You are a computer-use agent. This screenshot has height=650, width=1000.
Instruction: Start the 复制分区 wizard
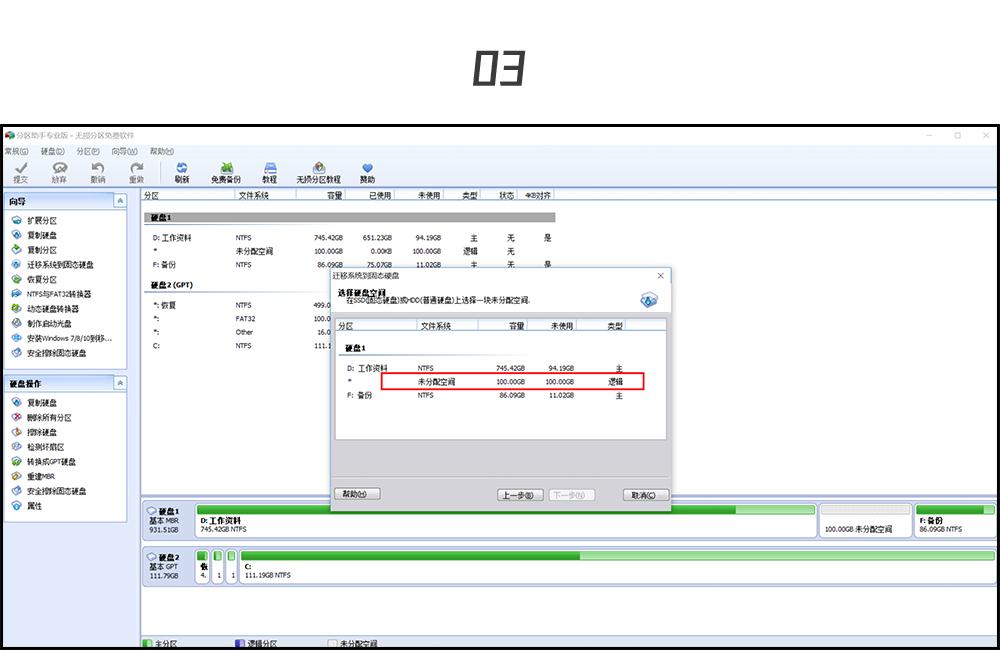[x=35, y=249]
